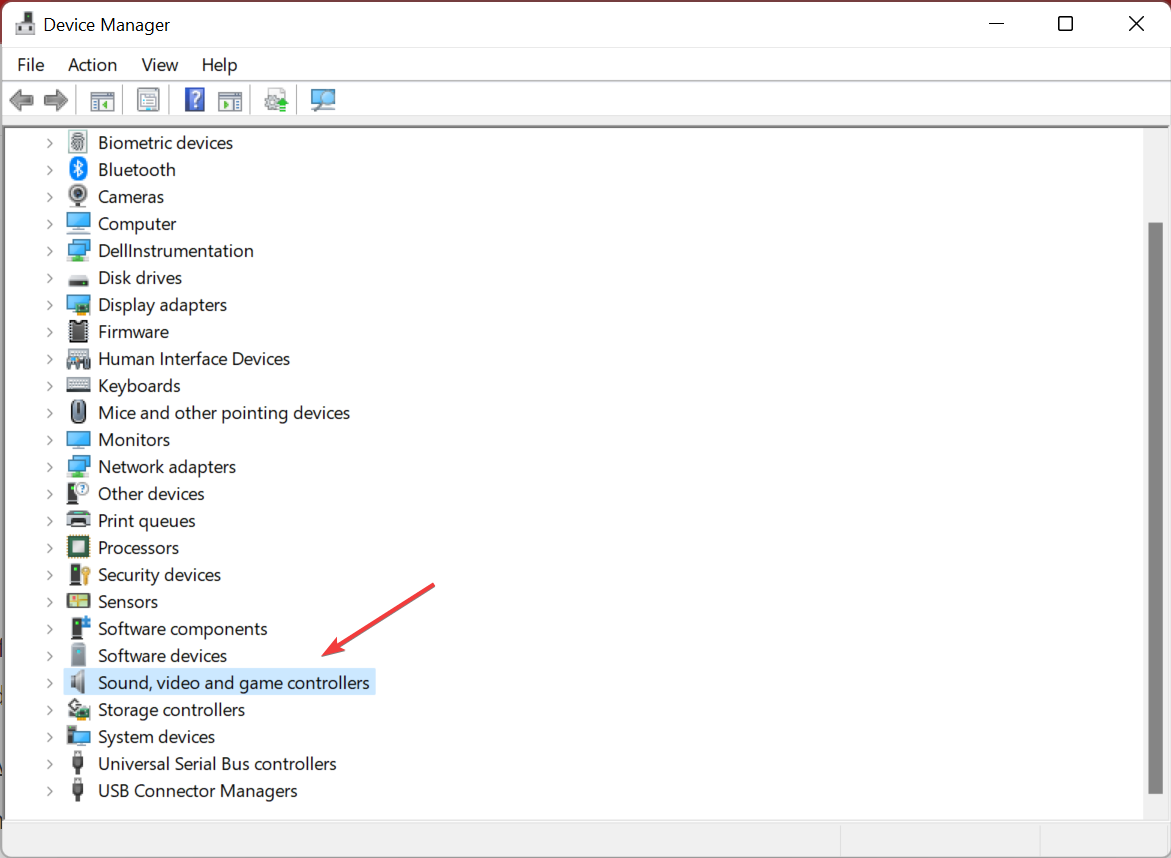Click the DellInstrumentation icon
The height and width of the screenshot is (858, 1171).
point(78,250)
